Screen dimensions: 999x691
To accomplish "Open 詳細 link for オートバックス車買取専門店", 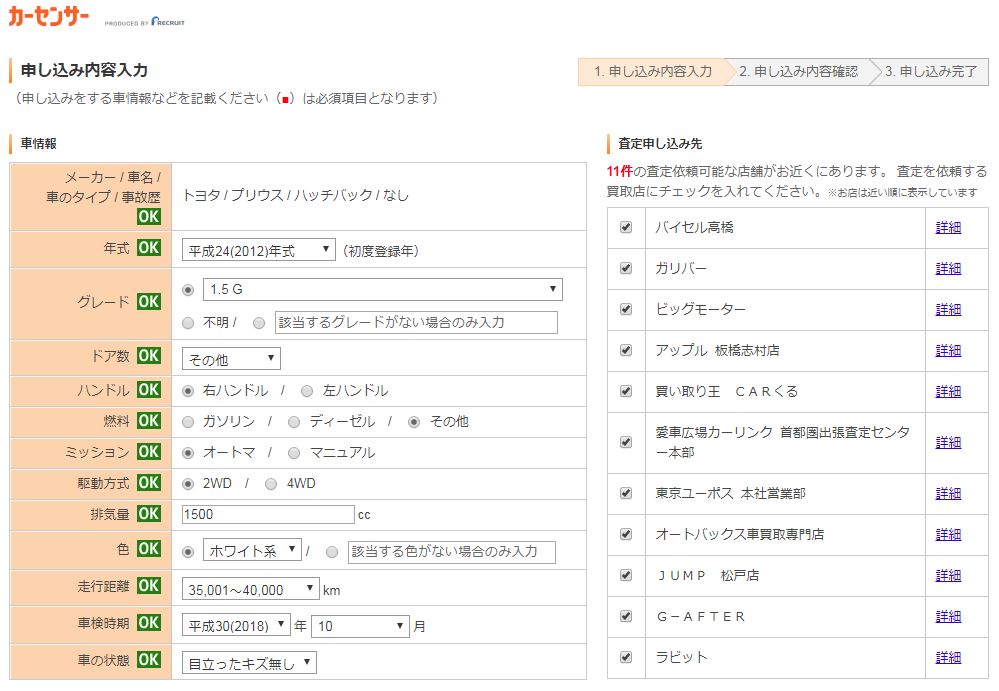I will click(x=948, y=534).
